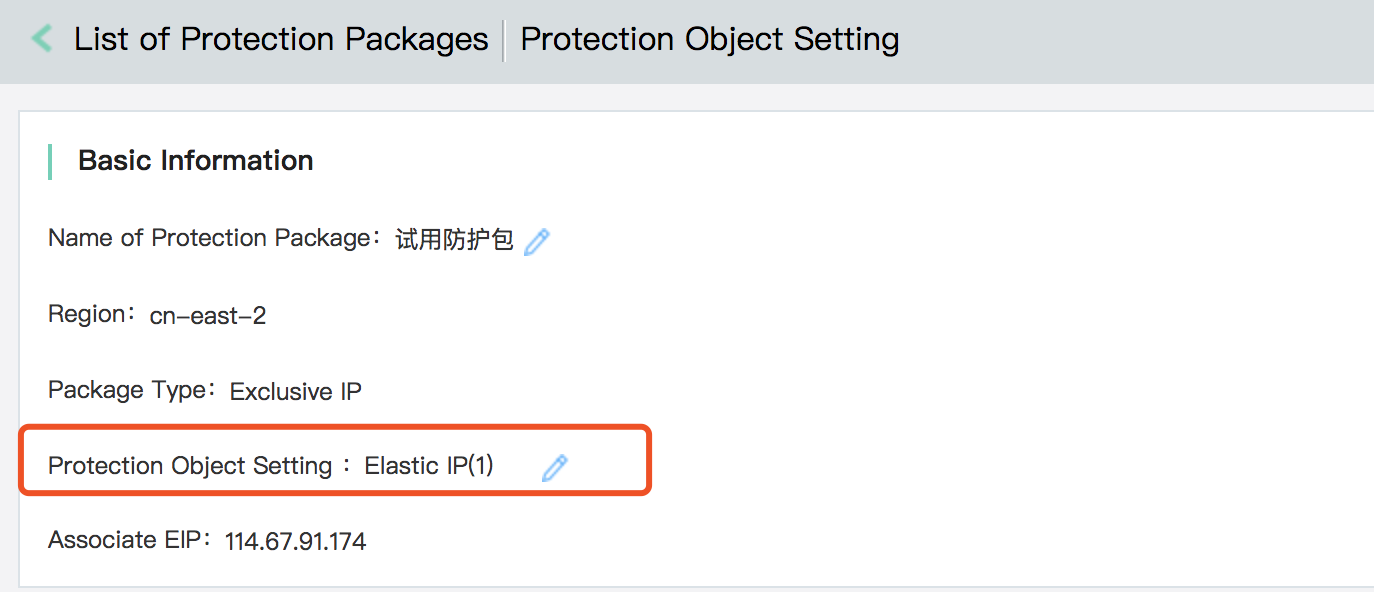
Task: Select the package name 试用防护包
Action: [455, 240]
